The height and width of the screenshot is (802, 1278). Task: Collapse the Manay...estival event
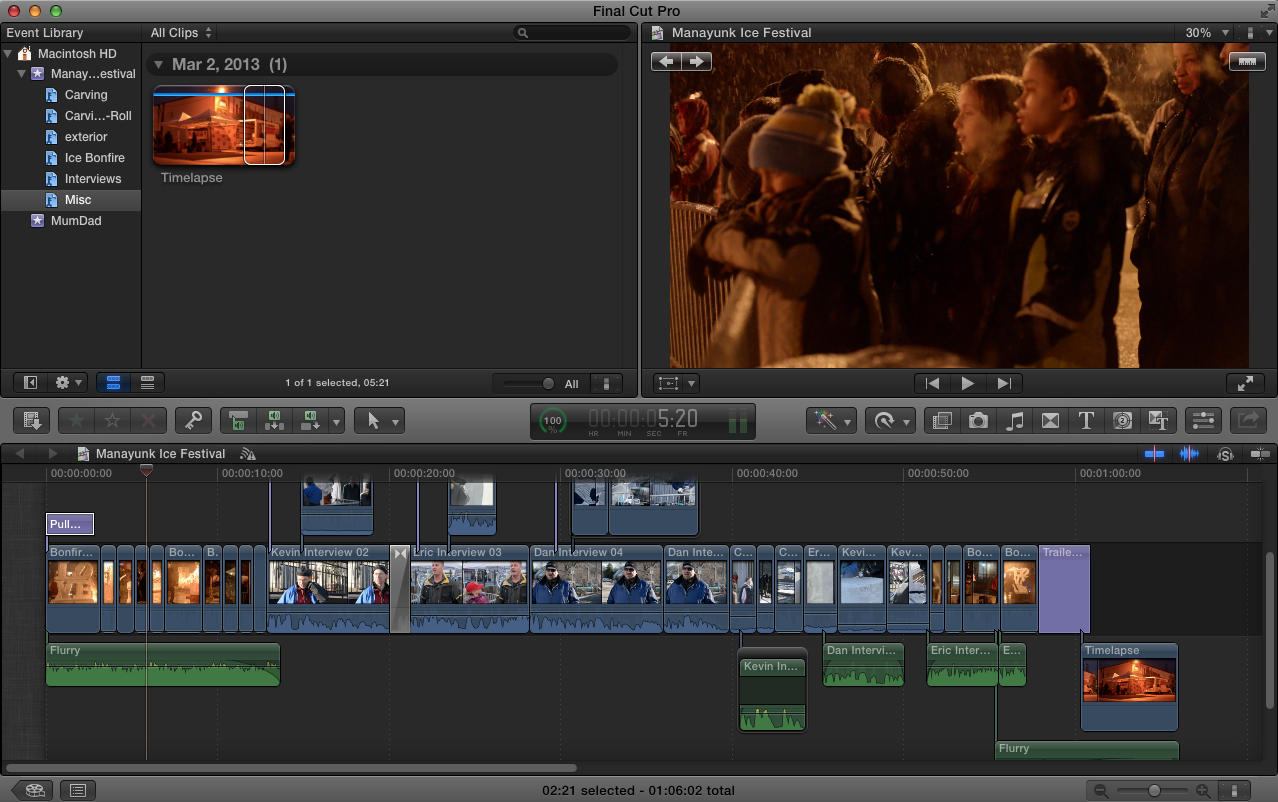tap(21, 74)
